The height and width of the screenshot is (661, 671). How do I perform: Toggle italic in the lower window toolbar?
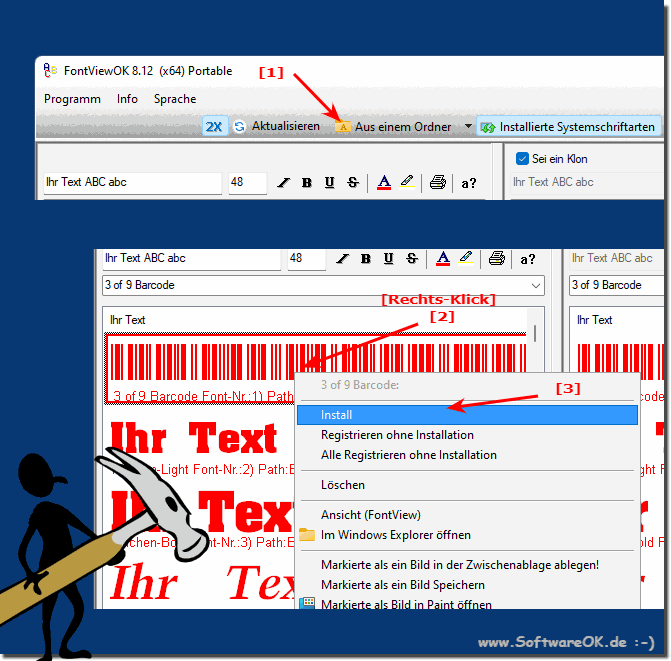pos(342,259)
